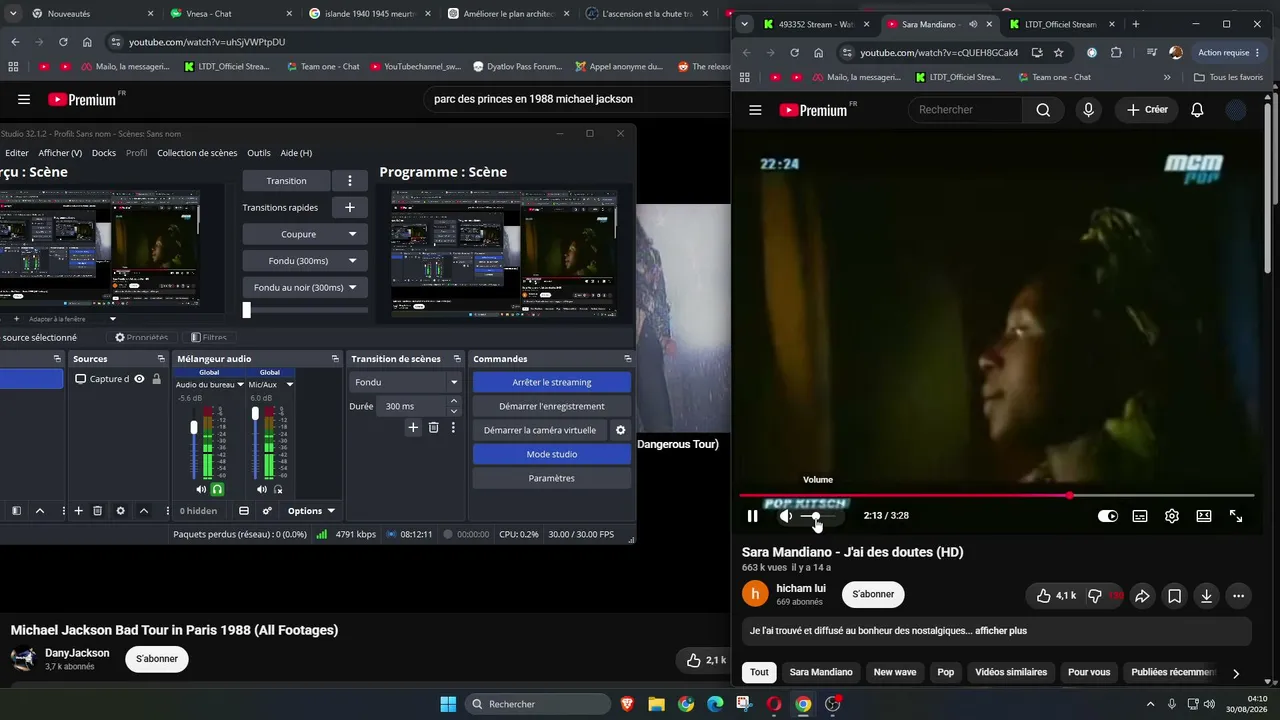Select the 'Pop' filter chip
1280x720 pixels.
[x=946, y=672]
